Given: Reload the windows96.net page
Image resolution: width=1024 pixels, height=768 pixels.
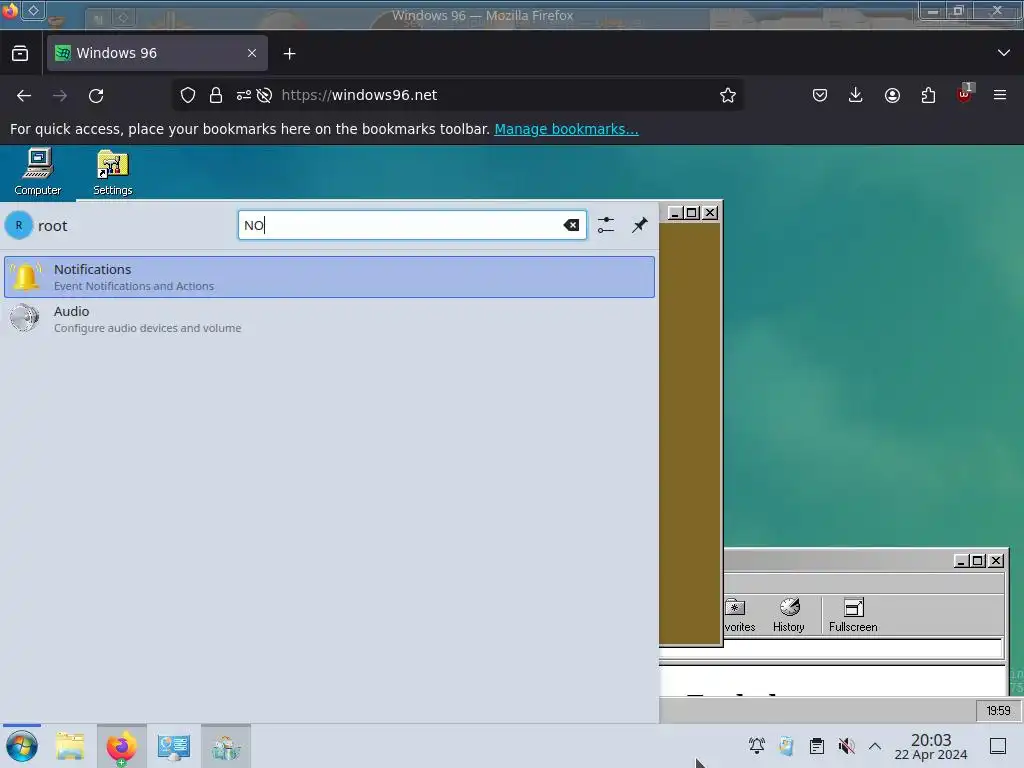Looking at the screenshot, I should (96, 95).
